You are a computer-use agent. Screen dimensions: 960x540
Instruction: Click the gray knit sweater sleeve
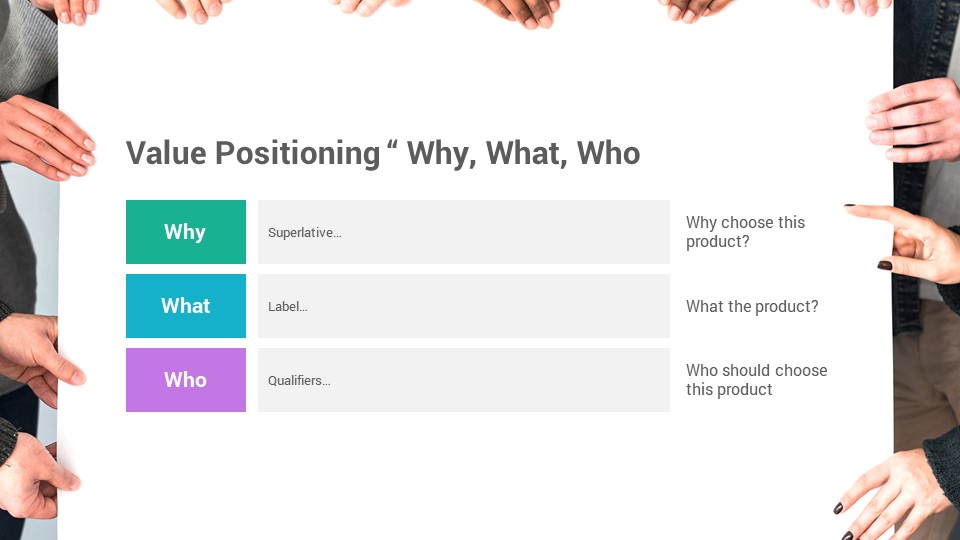[28, 49]
